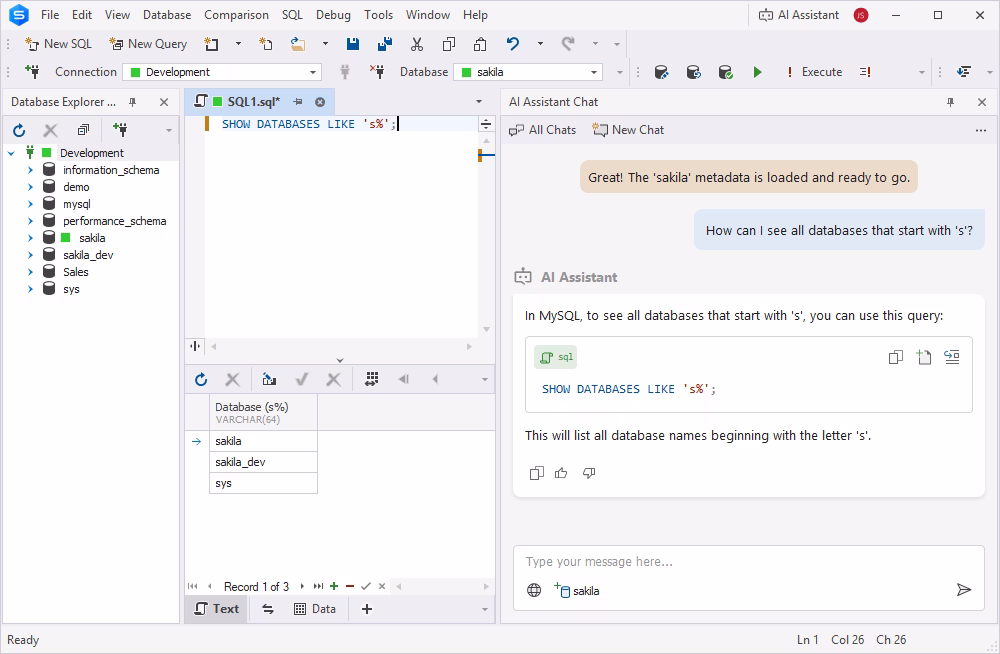Expand the sakila_dev database node
The height and width of the screenshot is (654, 1000).
tap(31, 255)
